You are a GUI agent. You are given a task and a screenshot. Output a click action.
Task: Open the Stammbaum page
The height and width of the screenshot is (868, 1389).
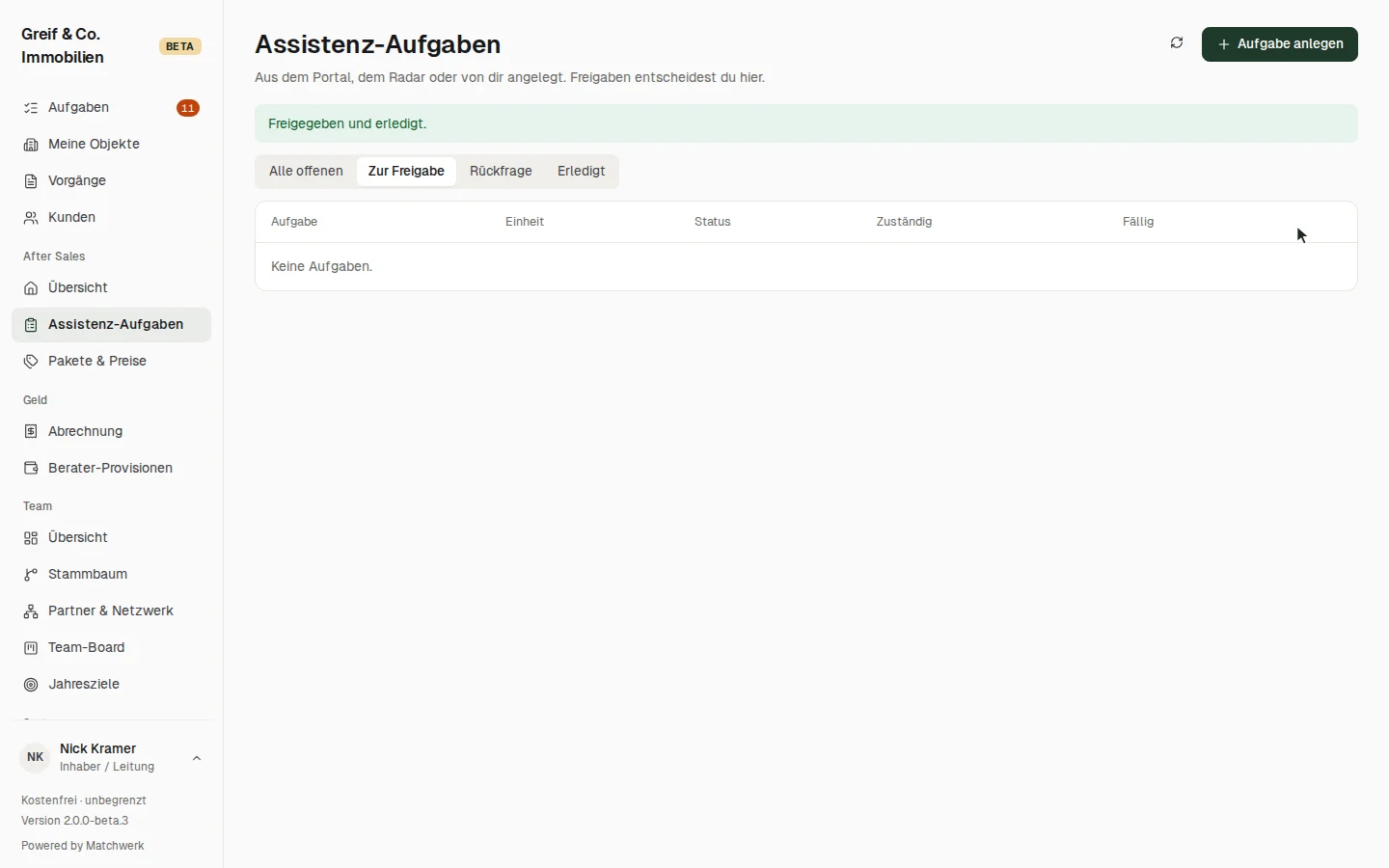point(111,575)
